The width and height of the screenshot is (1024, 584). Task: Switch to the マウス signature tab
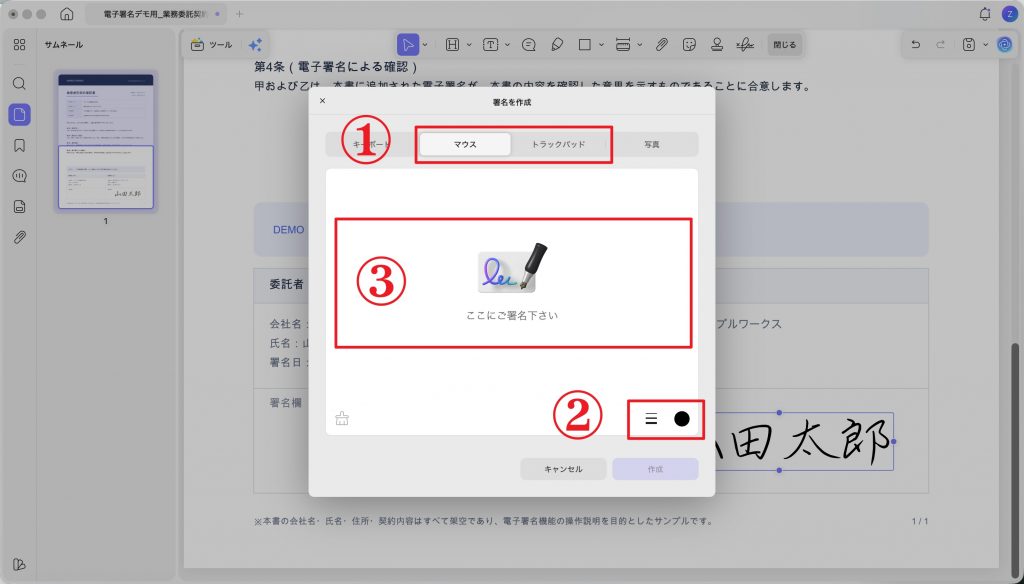[465, 144]
